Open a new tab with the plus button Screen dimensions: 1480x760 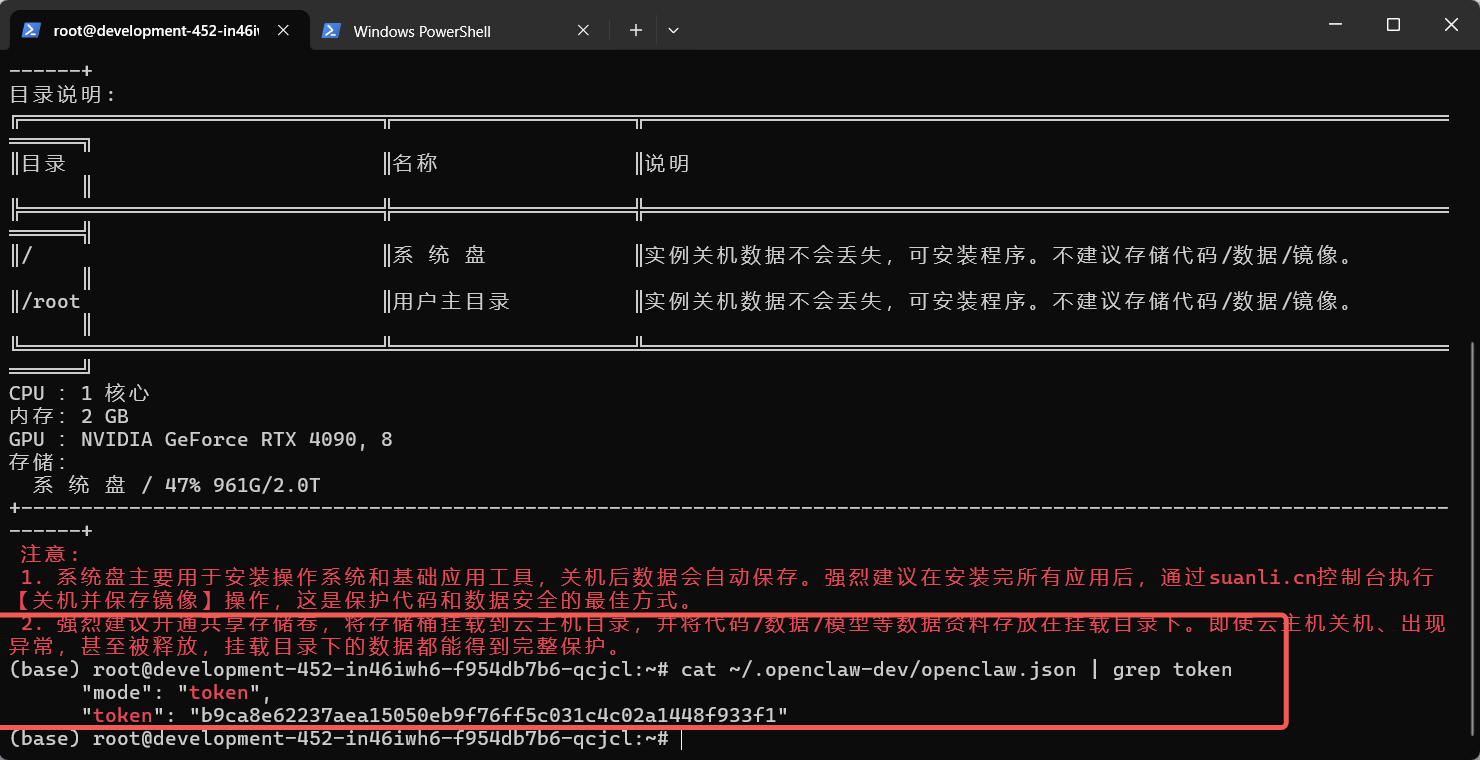click(x=635, y=31)
